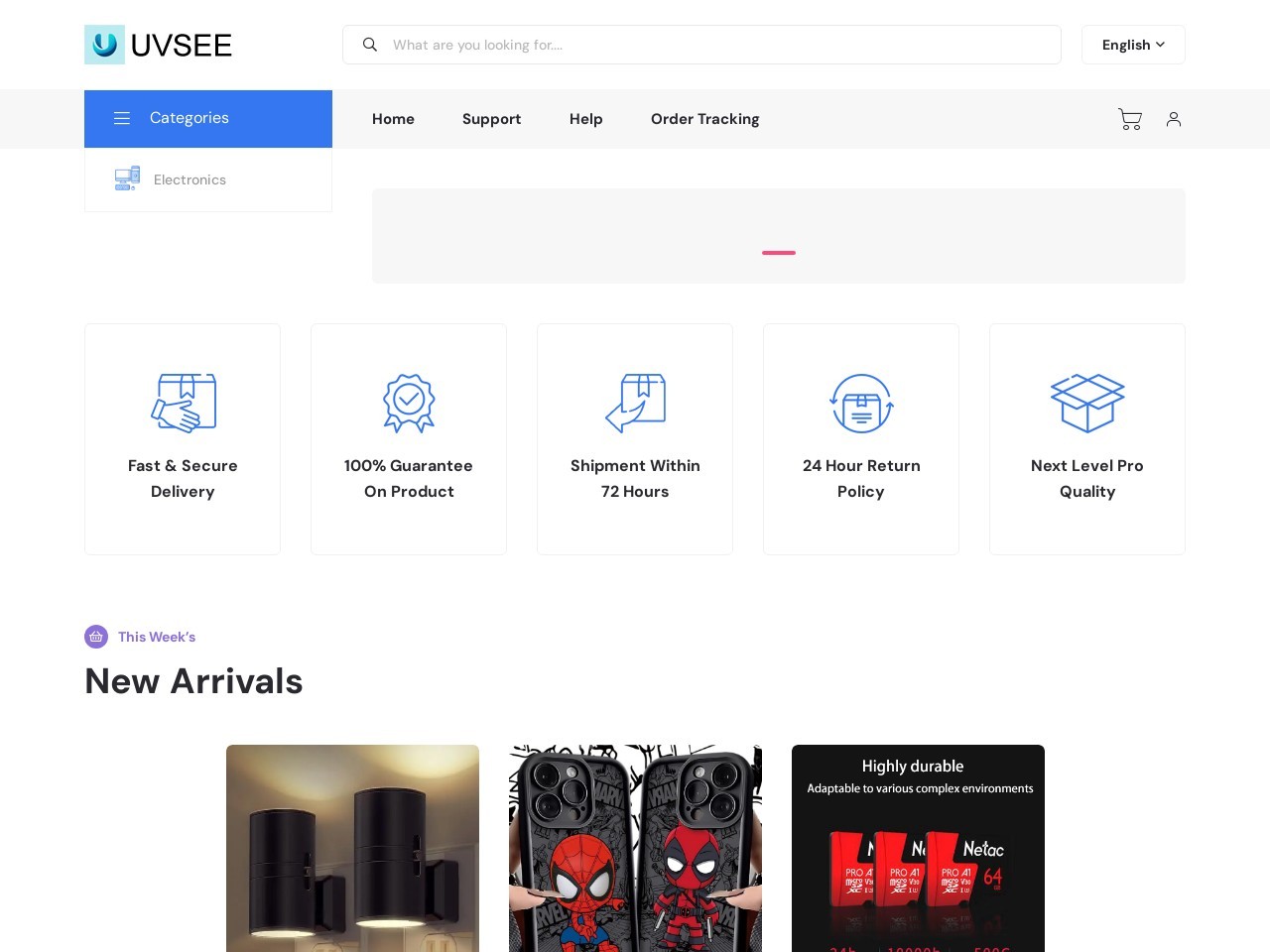1270x952 pixels.
Task: Click the 24 Hour Return Policy icon
Action: tap(861, 403)
